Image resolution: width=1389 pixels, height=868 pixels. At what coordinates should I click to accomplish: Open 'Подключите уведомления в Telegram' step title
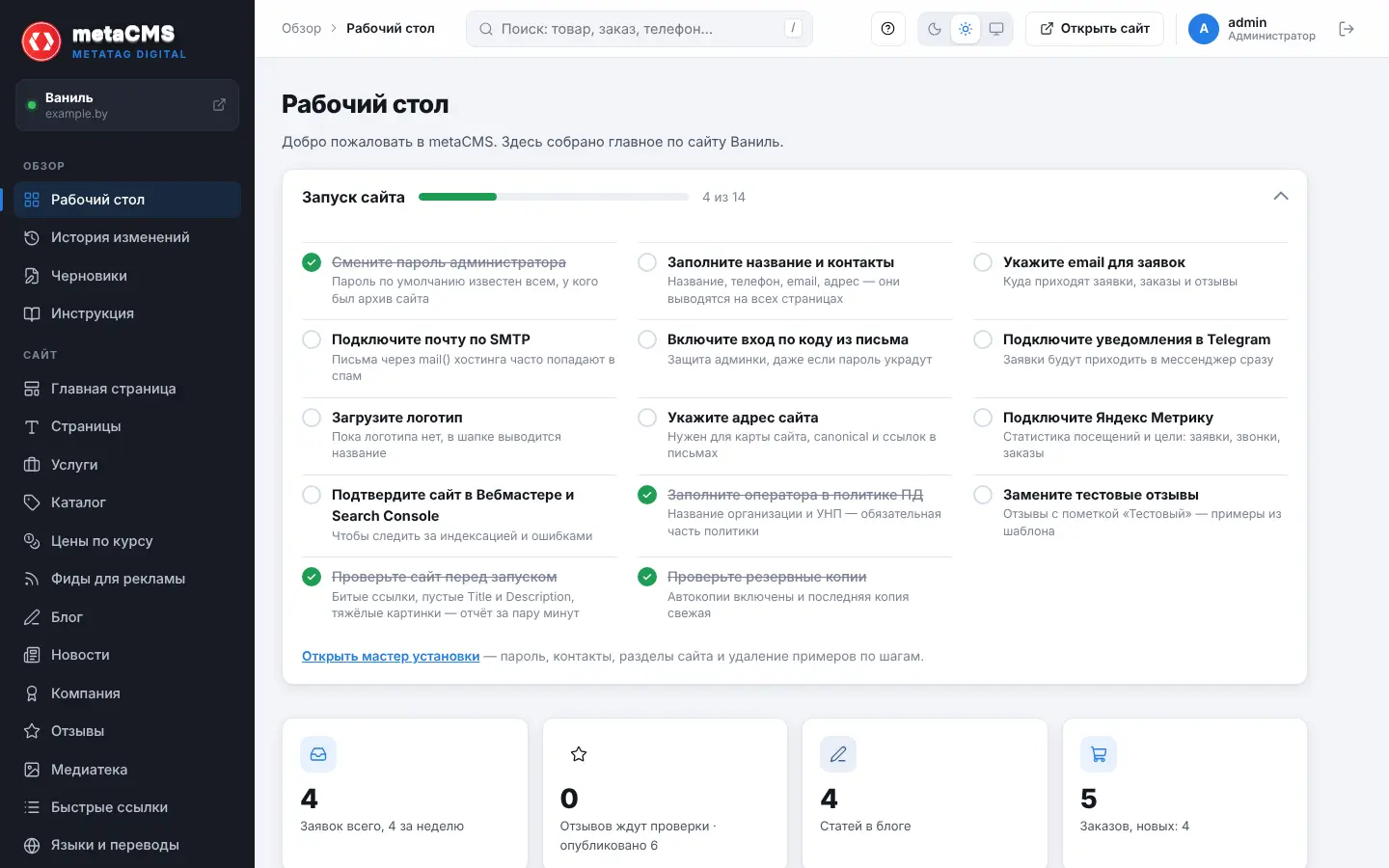pyautogui.click(x=1136, y=339)
